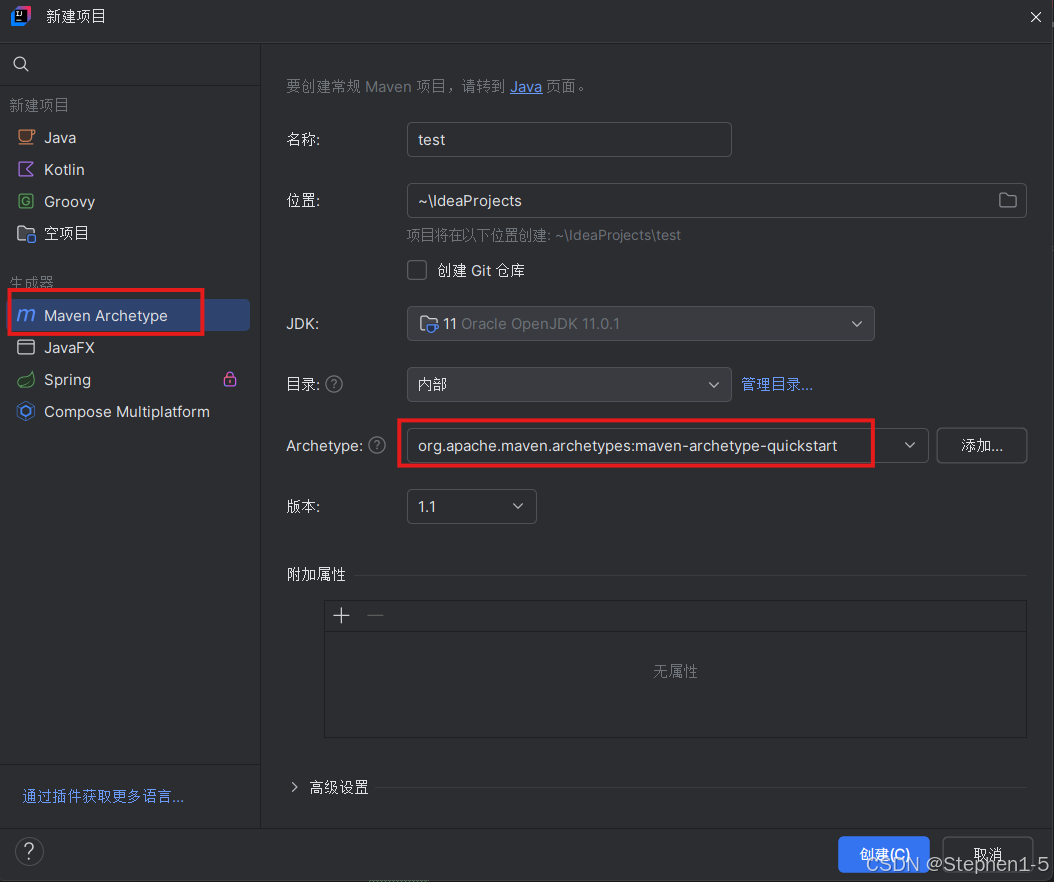Image resolution: width=1054 pixels, height=882 pixels.
Task: Add an additional property with plus
Action: [x=341, y=615]
